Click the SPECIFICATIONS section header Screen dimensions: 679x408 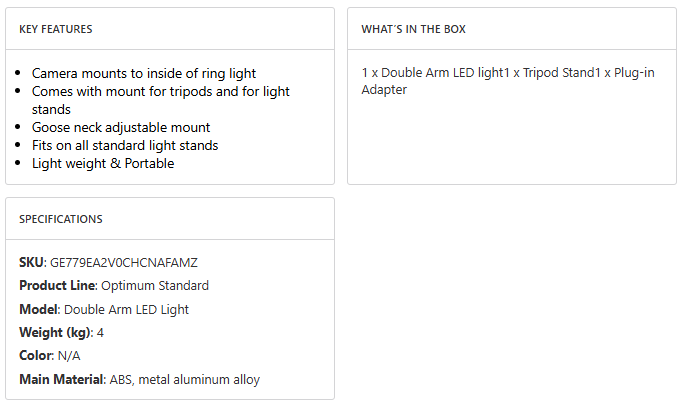click(61, 219)
